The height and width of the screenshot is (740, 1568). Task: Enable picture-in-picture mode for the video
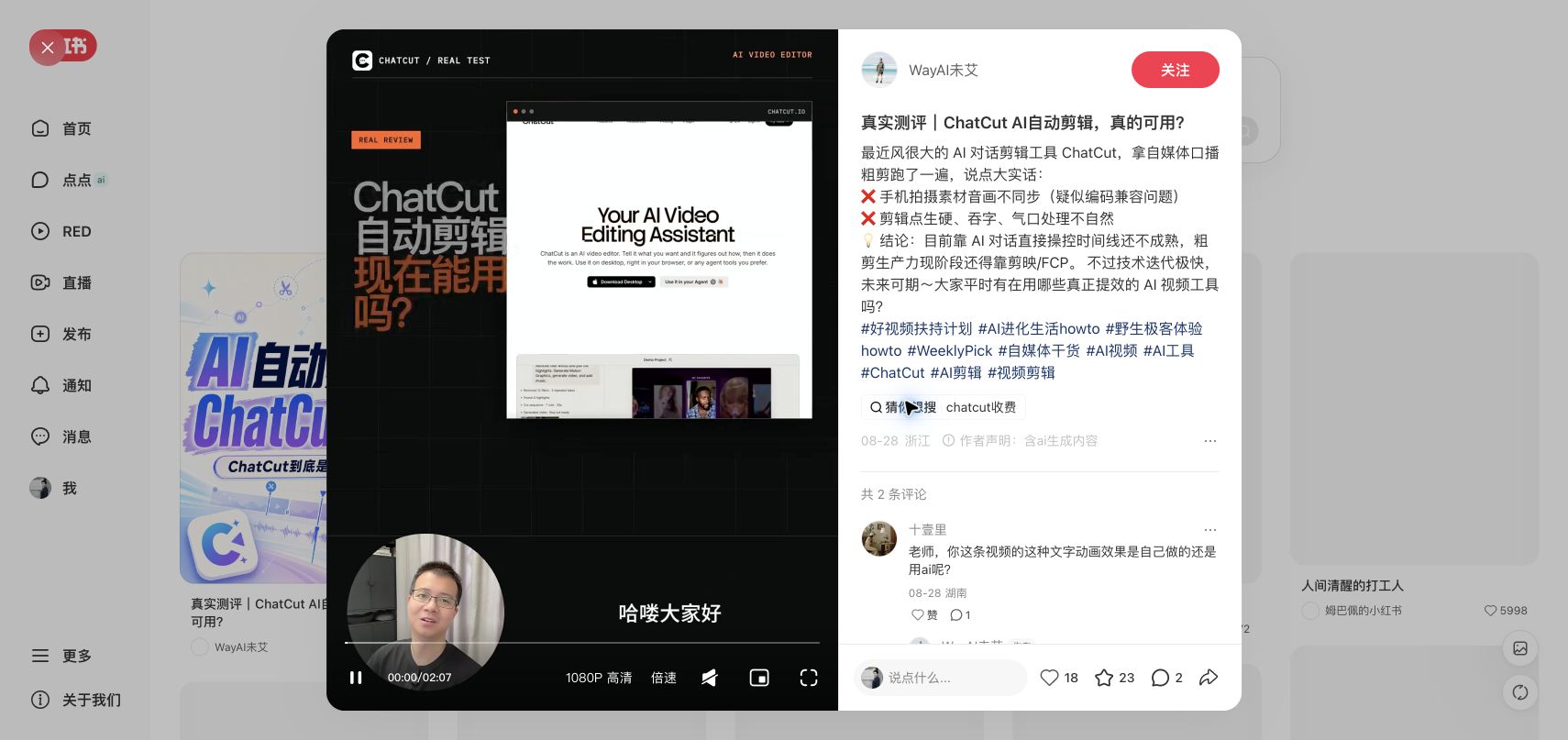759,678
